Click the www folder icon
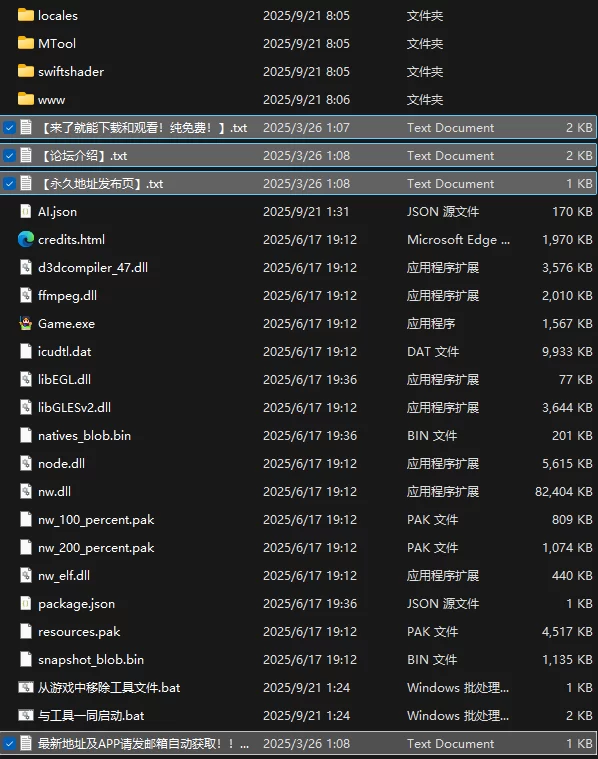Screen dimensions: 598x759 pos(26,99)
